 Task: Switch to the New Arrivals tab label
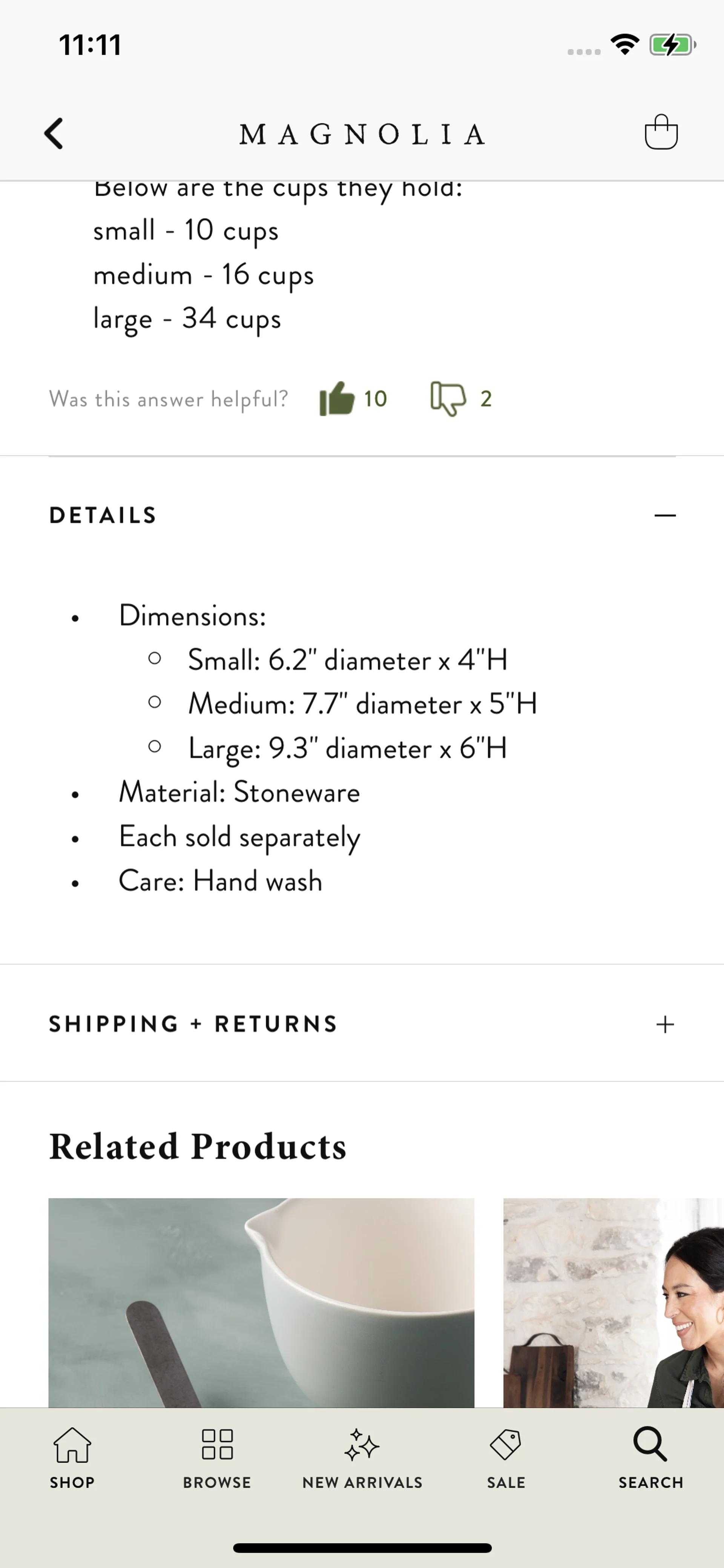tap(362, 1483)
